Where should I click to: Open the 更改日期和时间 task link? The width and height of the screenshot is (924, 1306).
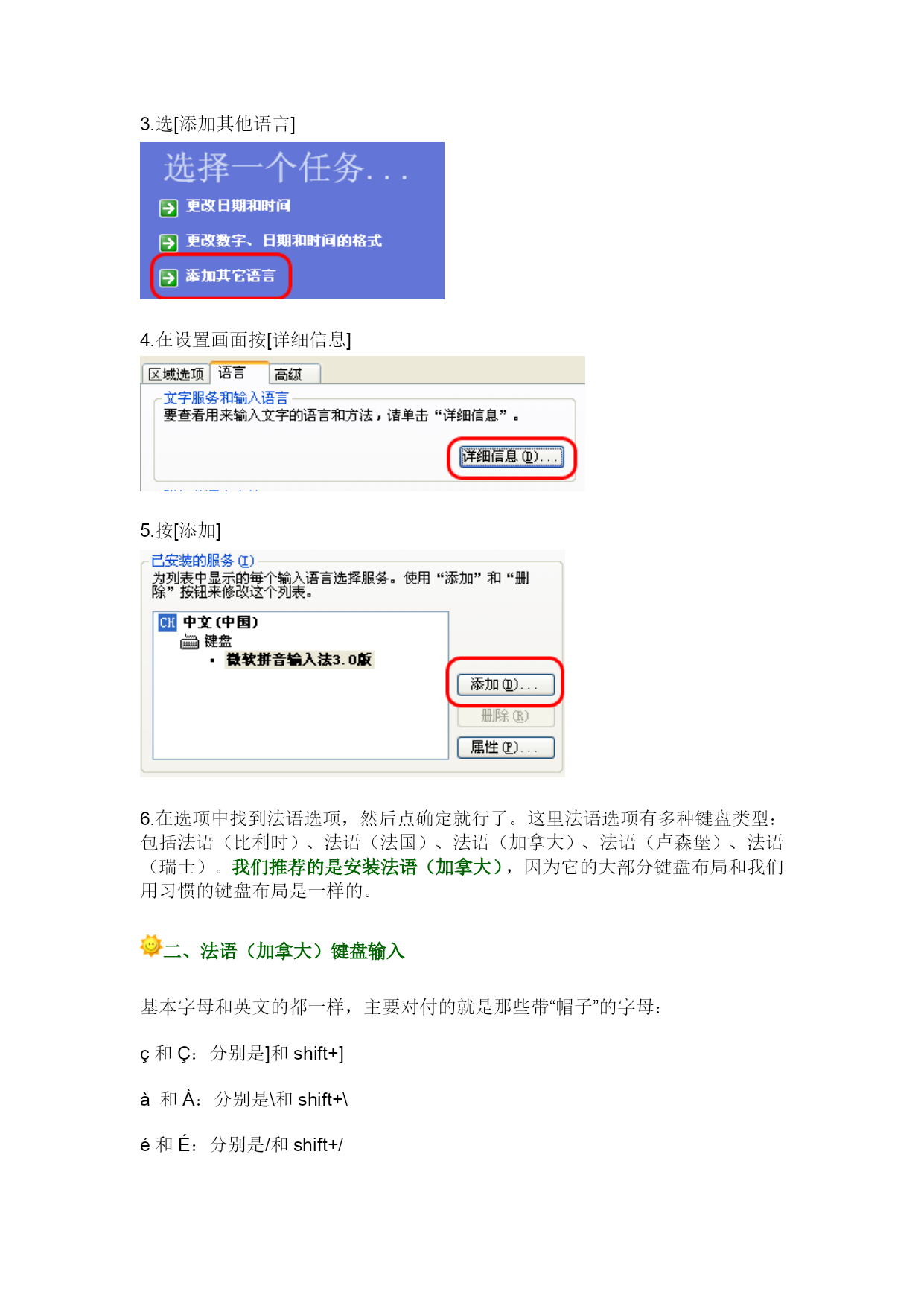[238, 206]
